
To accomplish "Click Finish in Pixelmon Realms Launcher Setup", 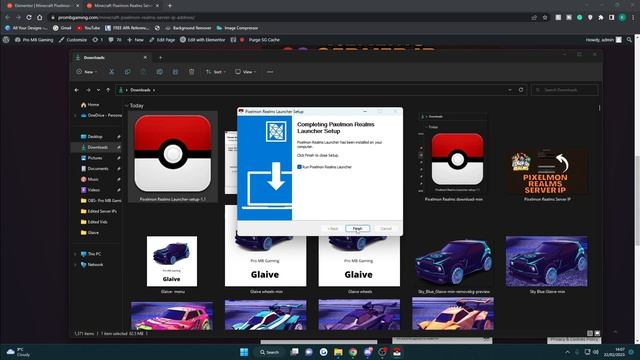I will tap(357, 229).
